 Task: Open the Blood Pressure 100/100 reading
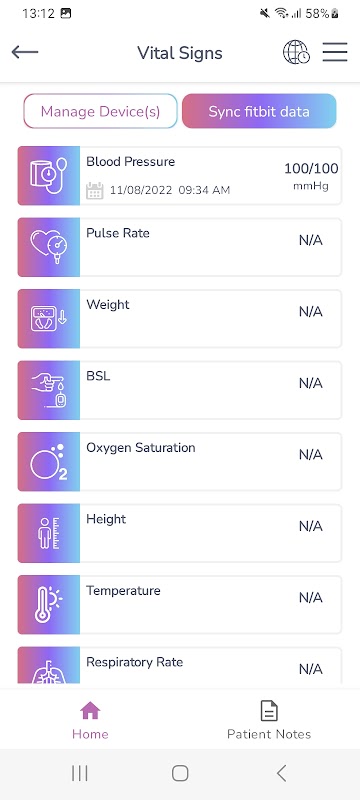(179, 176)
